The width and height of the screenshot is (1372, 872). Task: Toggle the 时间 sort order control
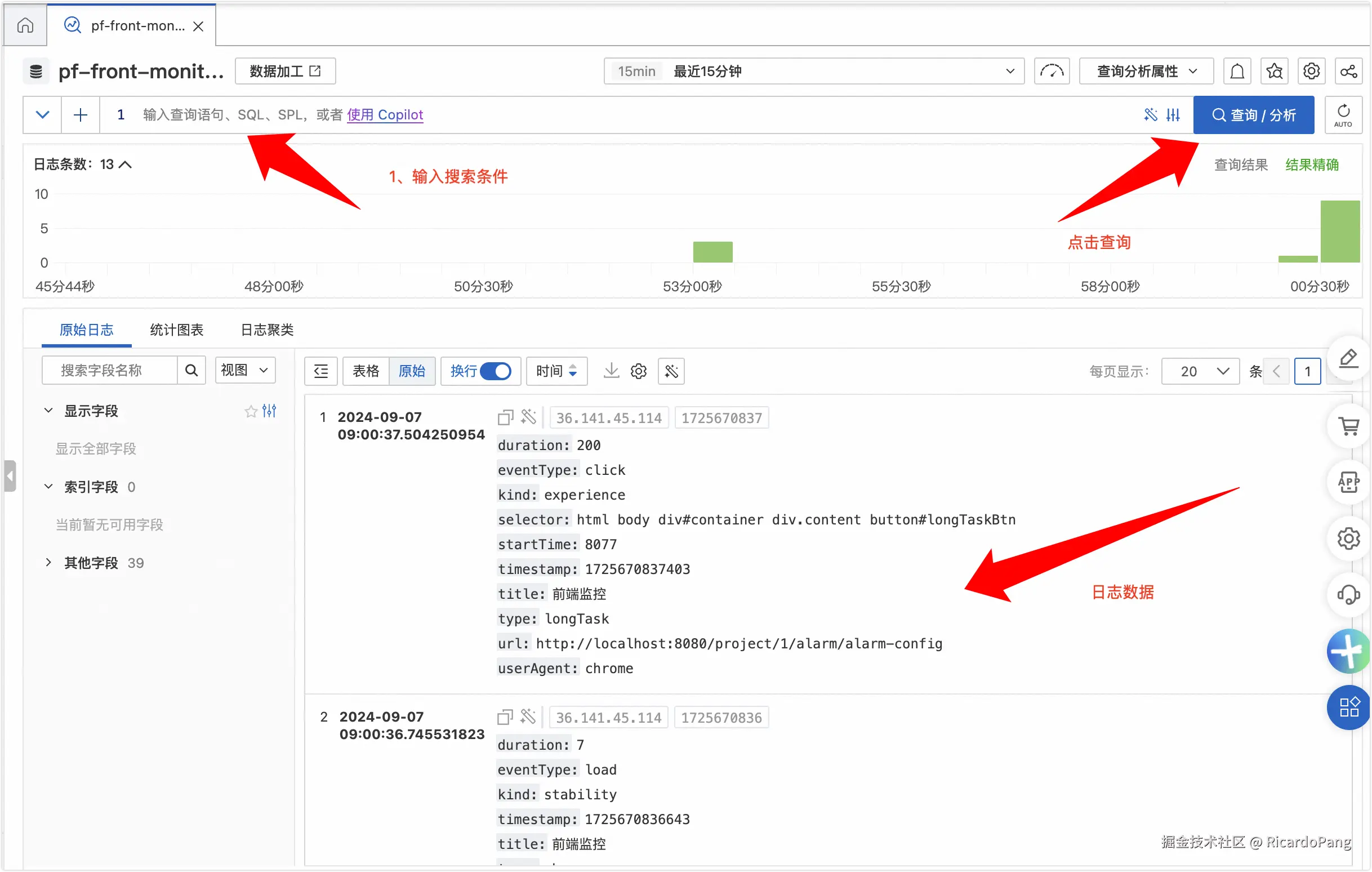tap(556, 371)
